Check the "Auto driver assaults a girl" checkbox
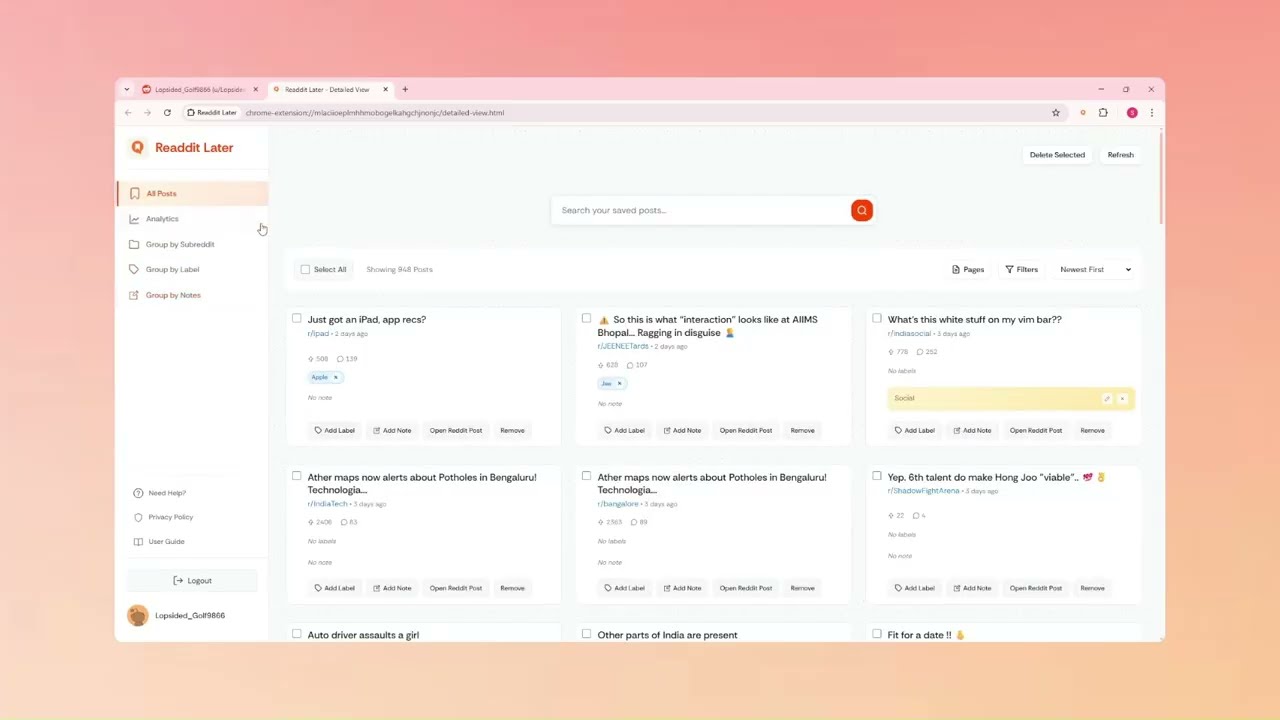Screen dimensions: 1280x720 296,634
